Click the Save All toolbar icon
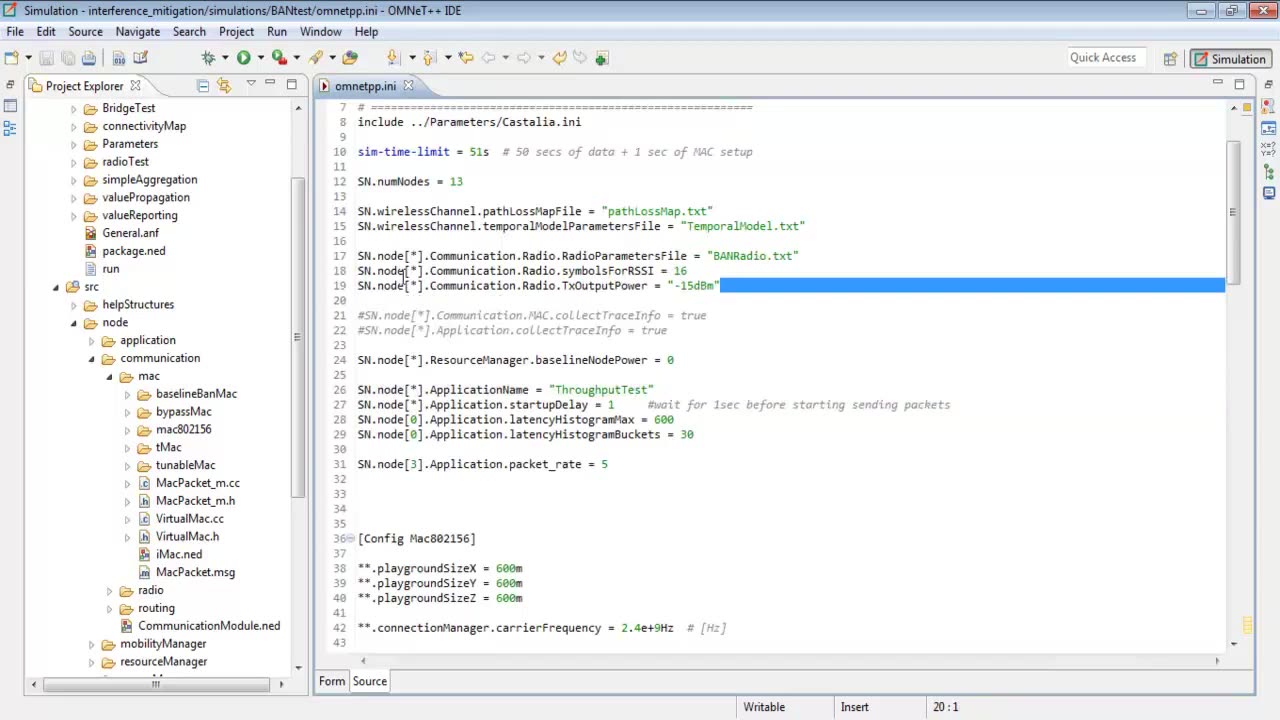This screenshot has height=720, width=1280. click(67, 58)
